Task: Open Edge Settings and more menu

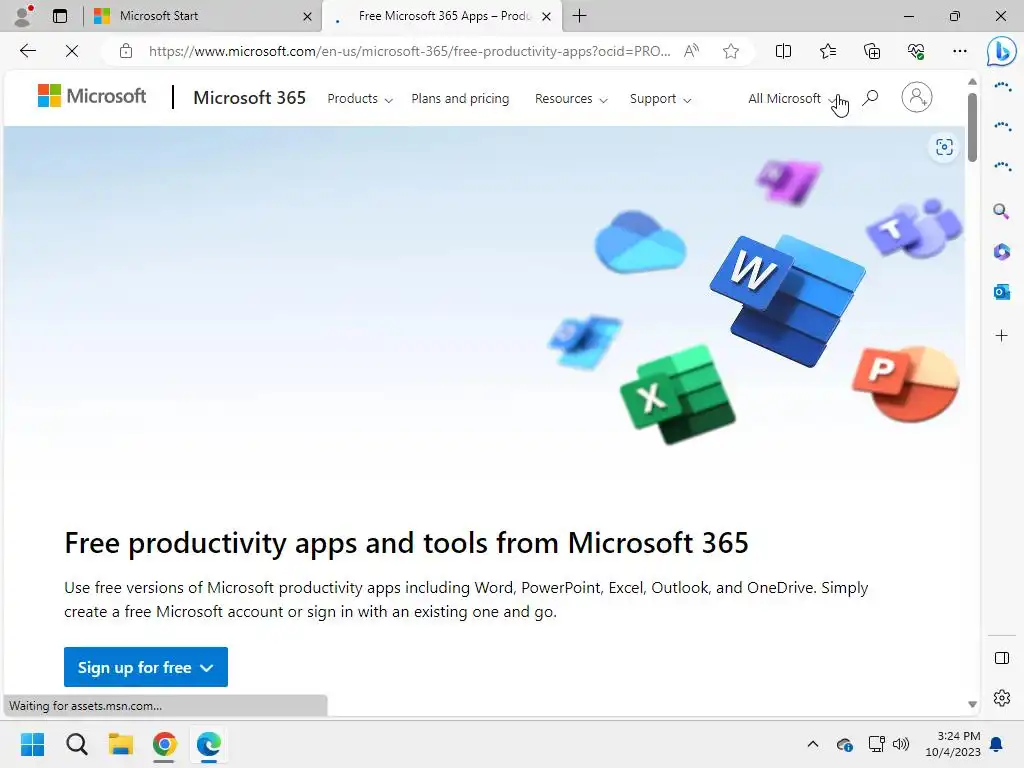Action: 959,51
